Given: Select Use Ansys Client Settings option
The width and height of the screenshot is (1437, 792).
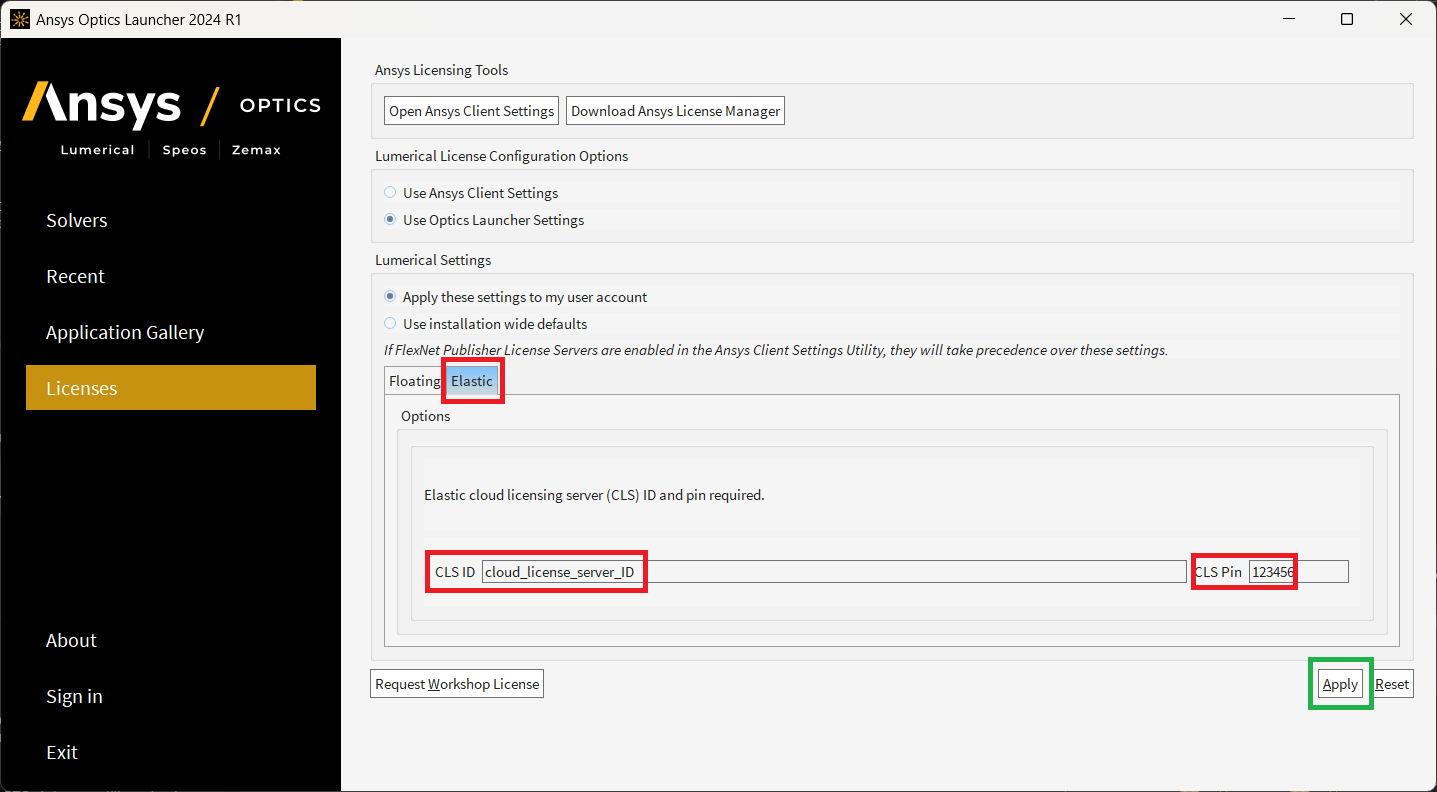Looking at the screenshot, I should click(x=470, y=193).
